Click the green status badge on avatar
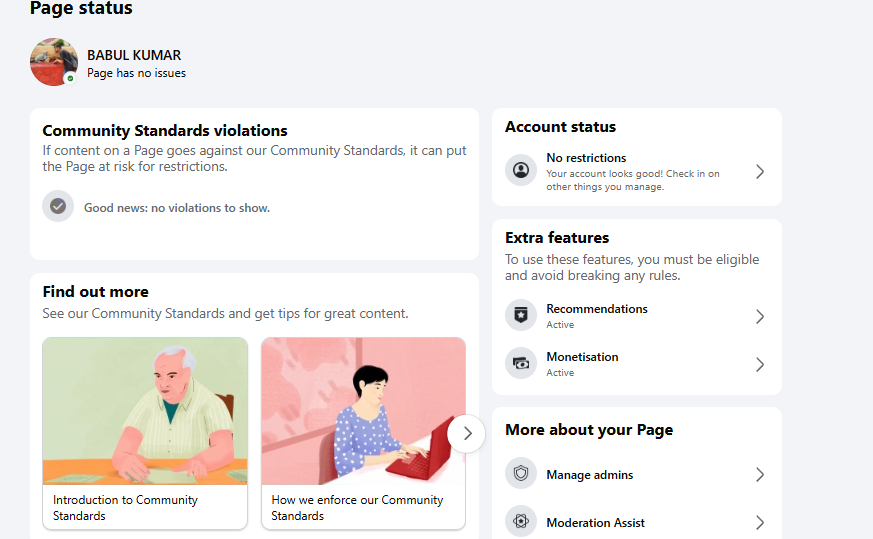The width and height of the screenshot is (873, 539). point(70,79)
